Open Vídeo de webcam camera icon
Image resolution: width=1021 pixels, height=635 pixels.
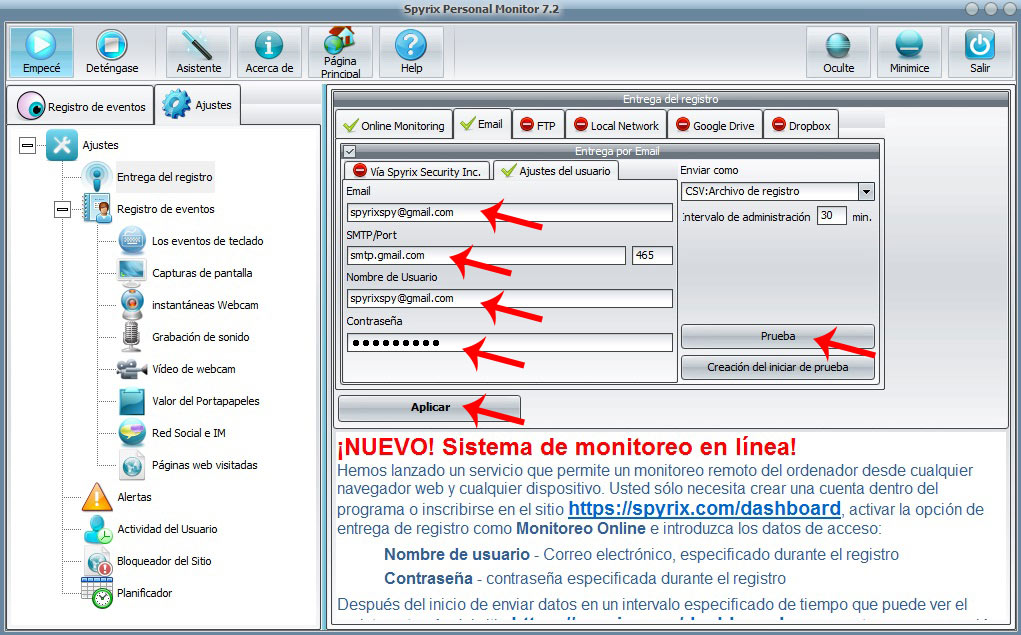[132, 369]
